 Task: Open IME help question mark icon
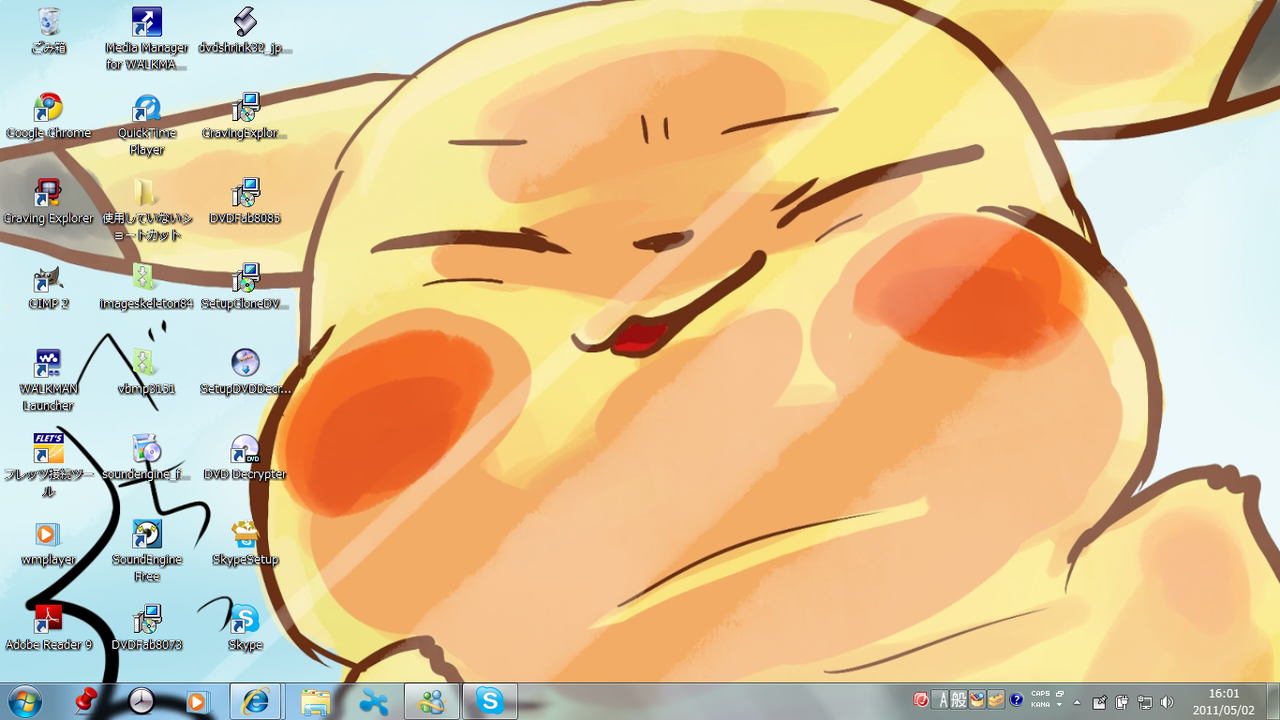pos(1016,700)
